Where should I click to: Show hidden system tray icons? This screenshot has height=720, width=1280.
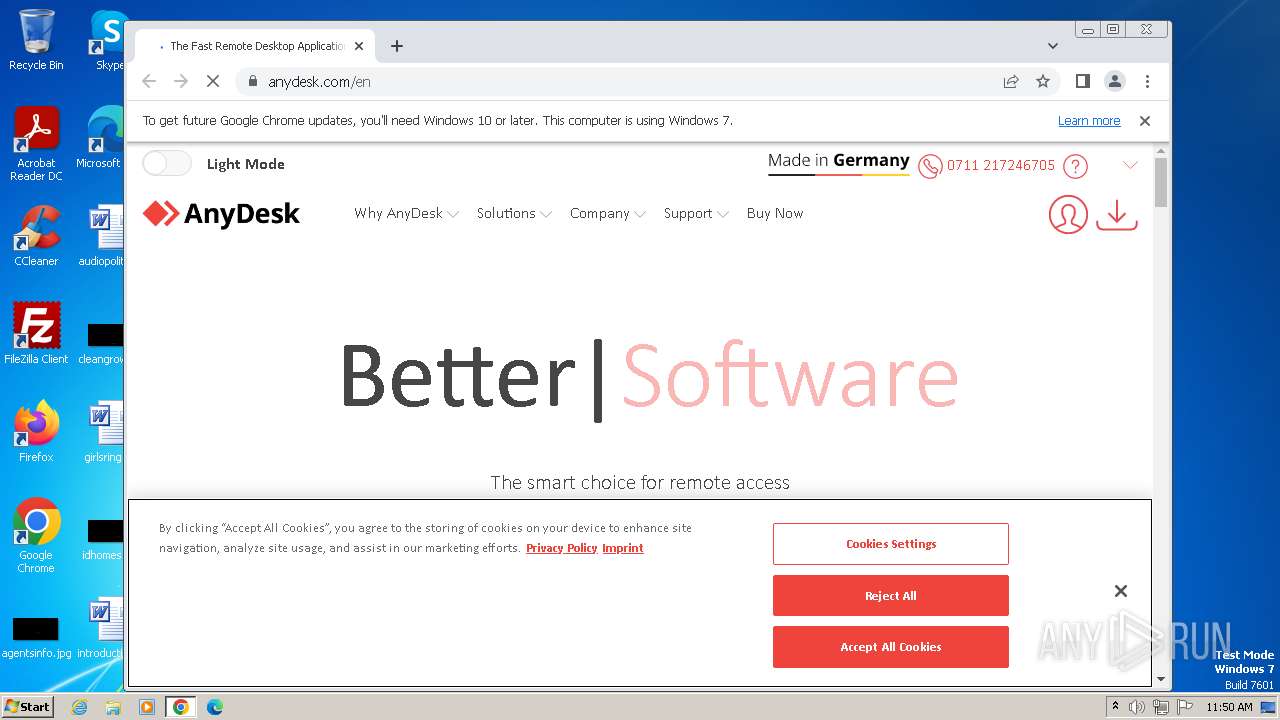point(1115,707)
